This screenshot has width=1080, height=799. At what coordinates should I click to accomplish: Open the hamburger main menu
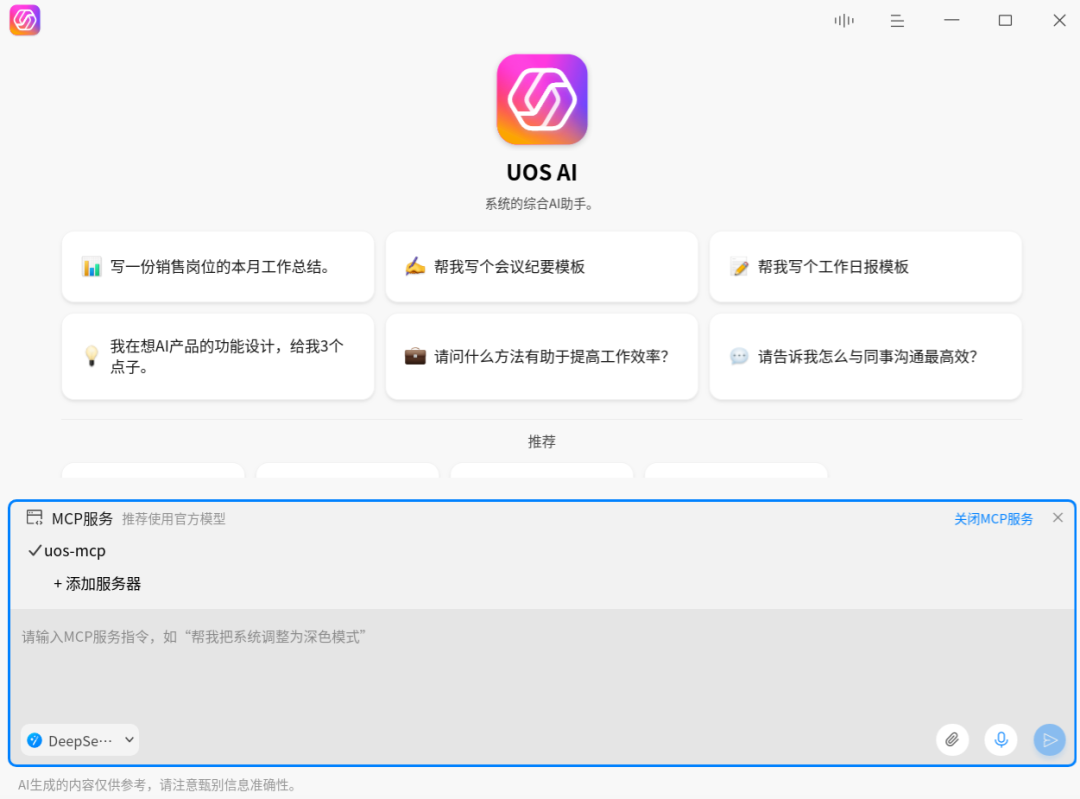click(x=897, y=21)
